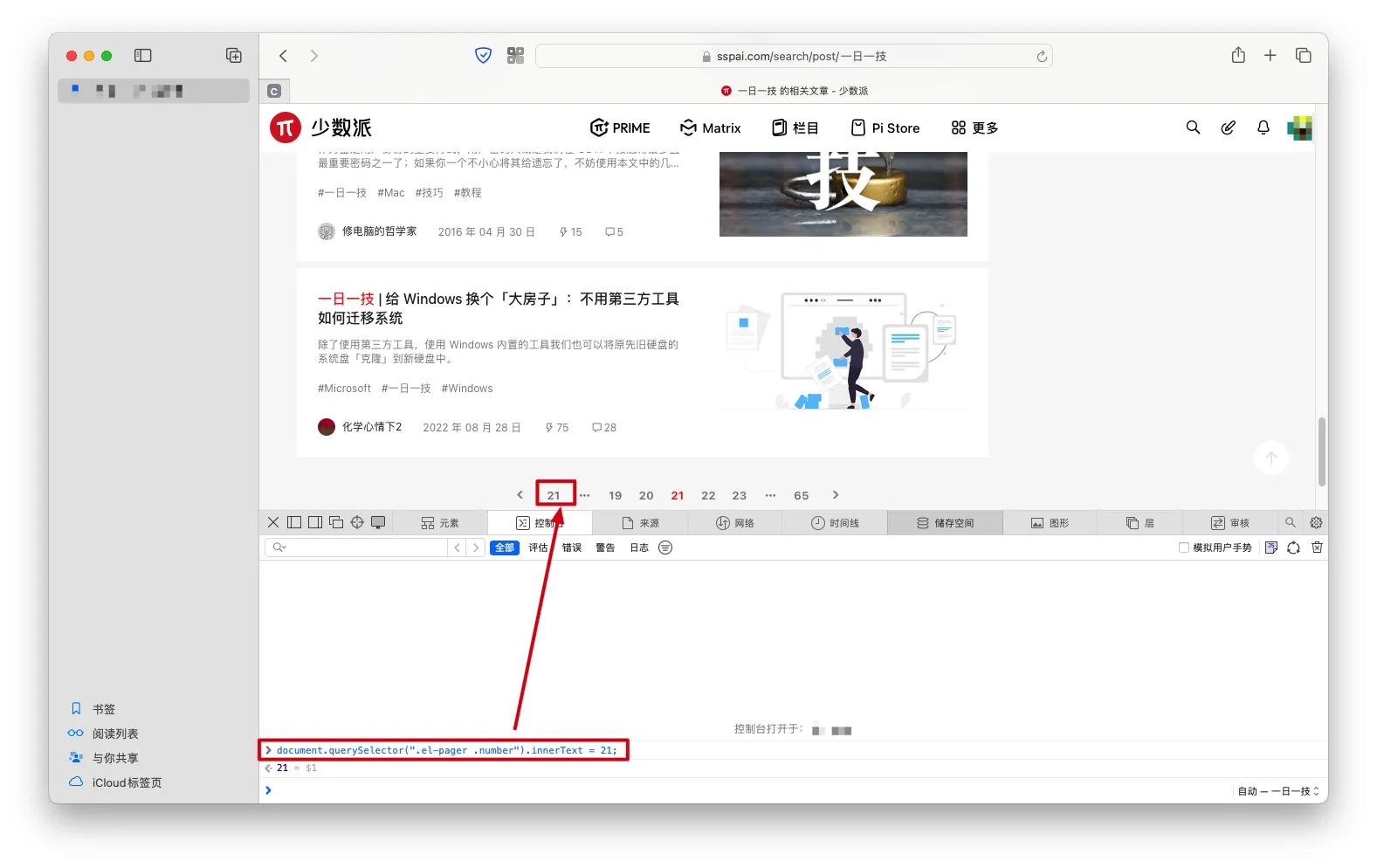Close the Web Inspector panel

[x=273, y=522]
